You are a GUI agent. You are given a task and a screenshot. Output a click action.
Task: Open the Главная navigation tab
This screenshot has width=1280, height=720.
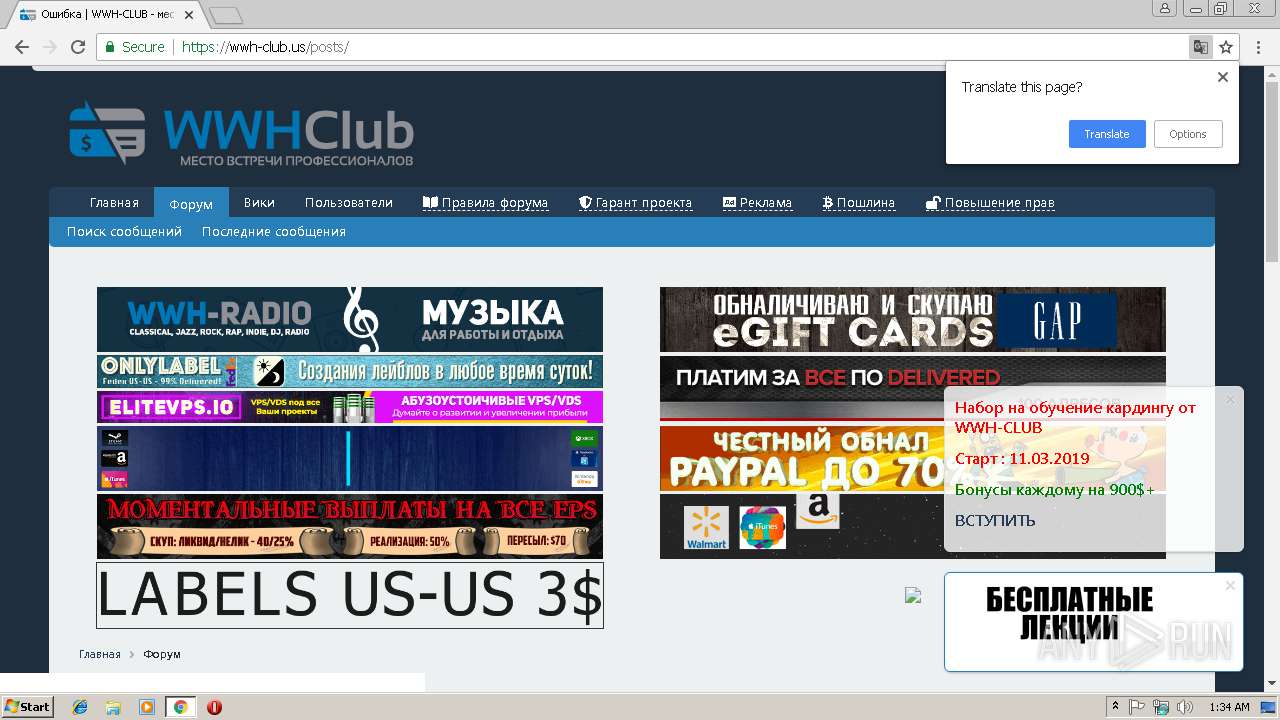(114, 202)
